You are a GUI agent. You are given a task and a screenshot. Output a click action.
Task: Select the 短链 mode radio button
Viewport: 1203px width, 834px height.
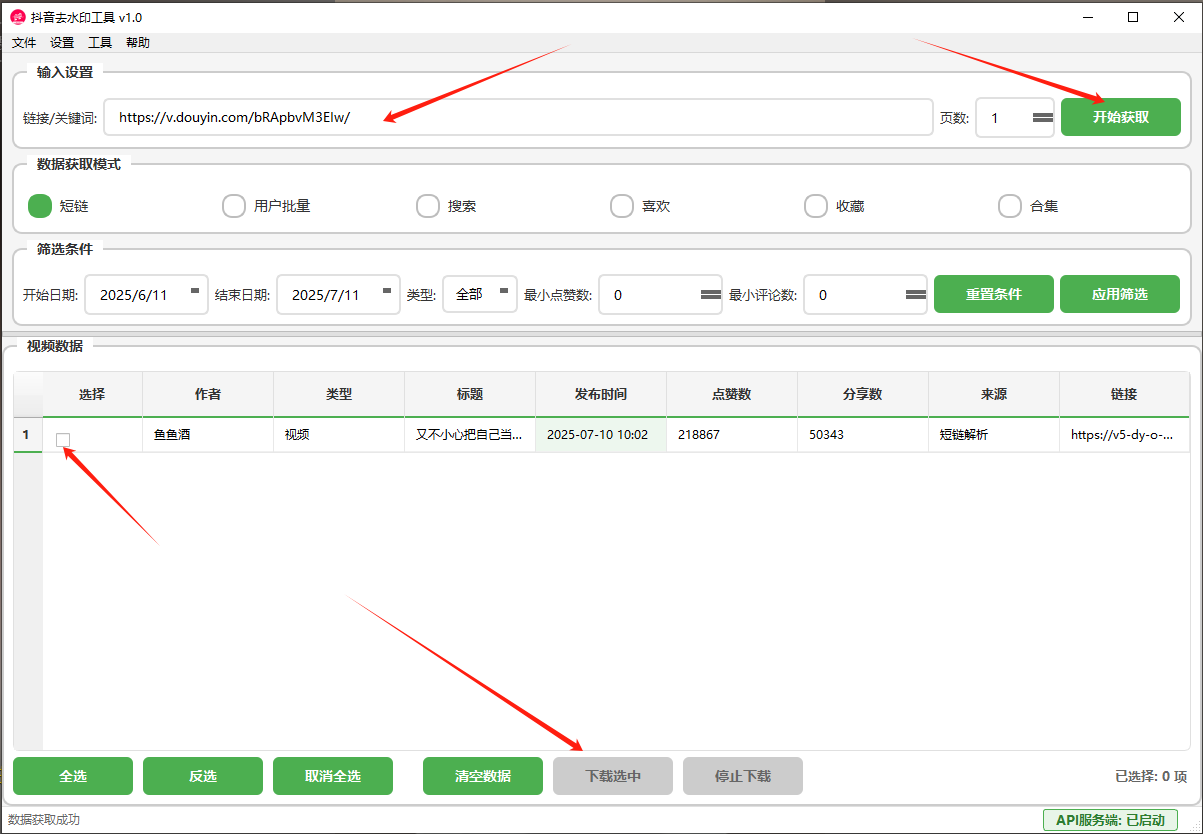coord(40,206)
